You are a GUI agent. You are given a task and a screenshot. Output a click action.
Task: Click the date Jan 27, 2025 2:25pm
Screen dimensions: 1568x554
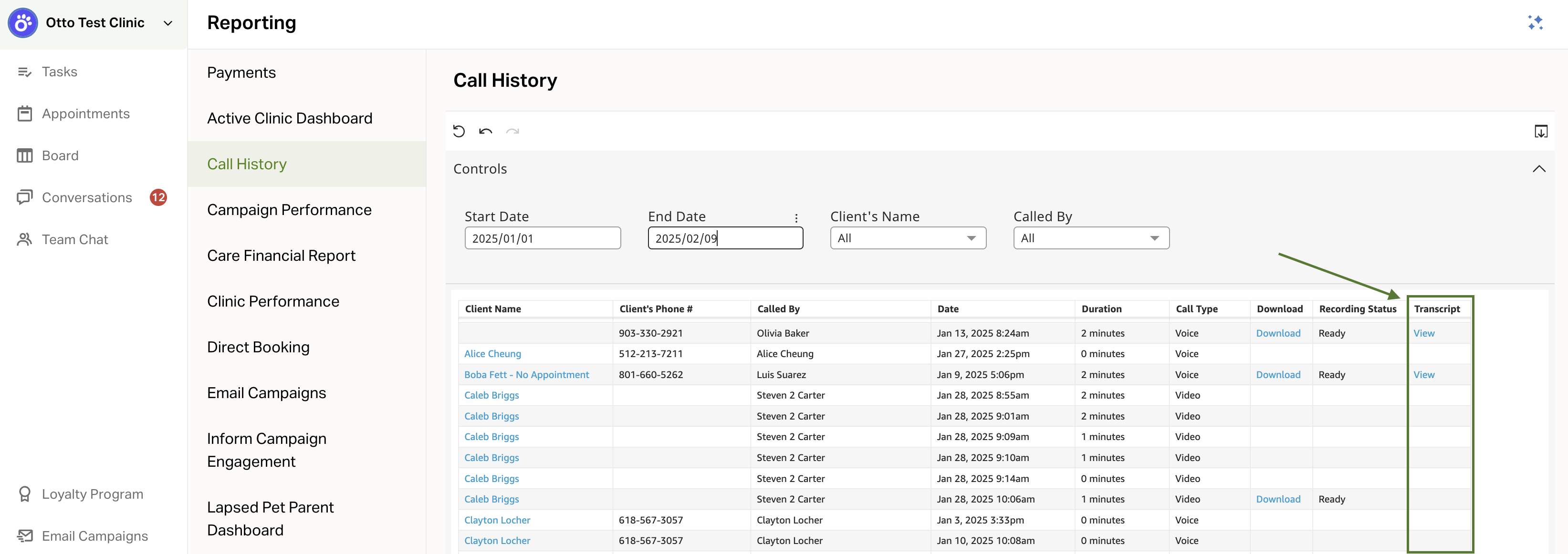tap(983, 354)
